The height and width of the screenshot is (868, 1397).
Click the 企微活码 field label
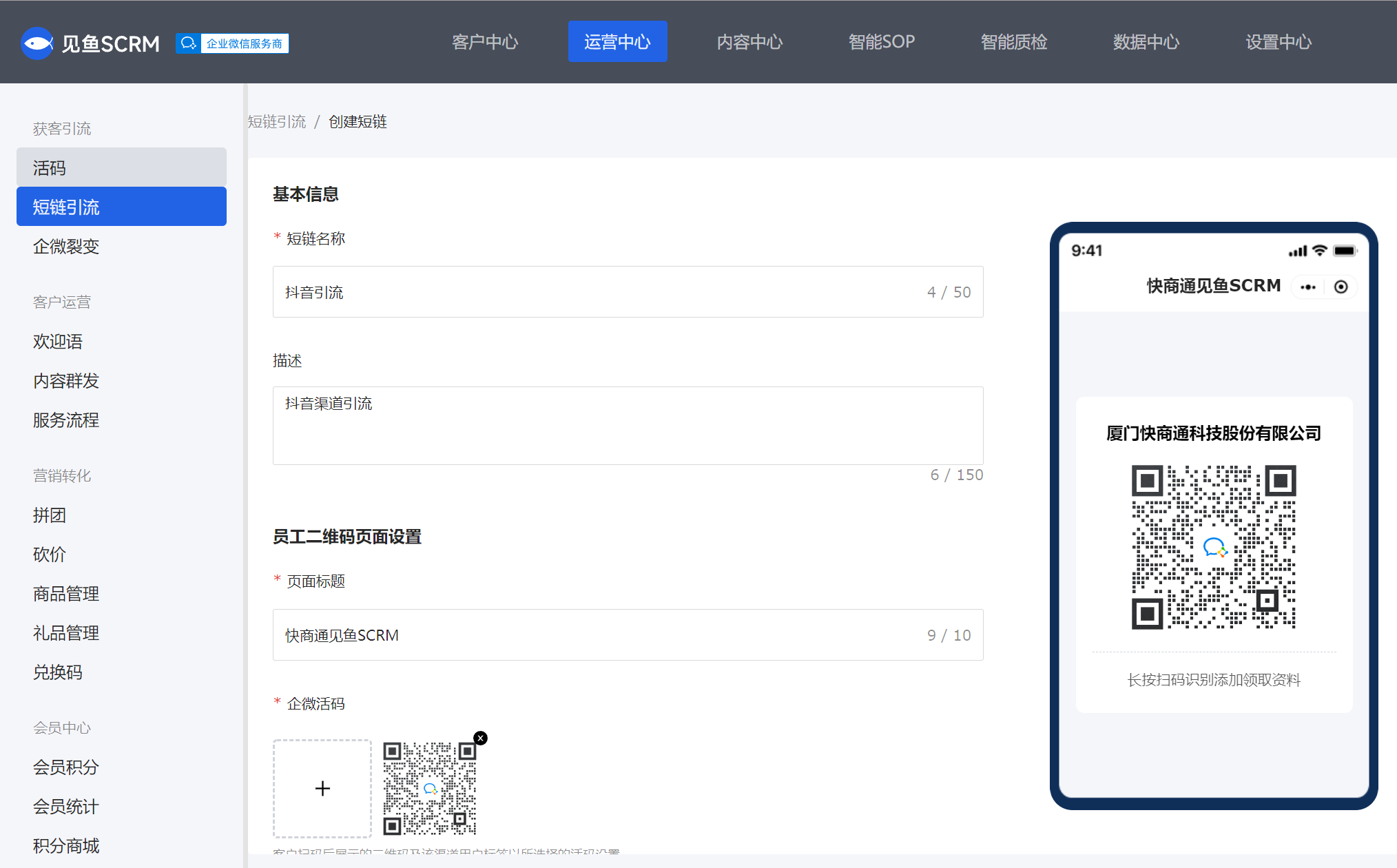click(x=315, y=703)
